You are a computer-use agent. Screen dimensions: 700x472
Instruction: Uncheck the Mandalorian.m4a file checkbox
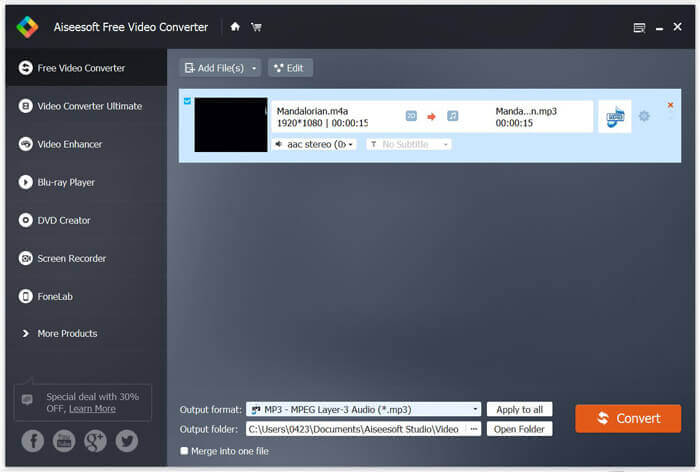[188, 101]
